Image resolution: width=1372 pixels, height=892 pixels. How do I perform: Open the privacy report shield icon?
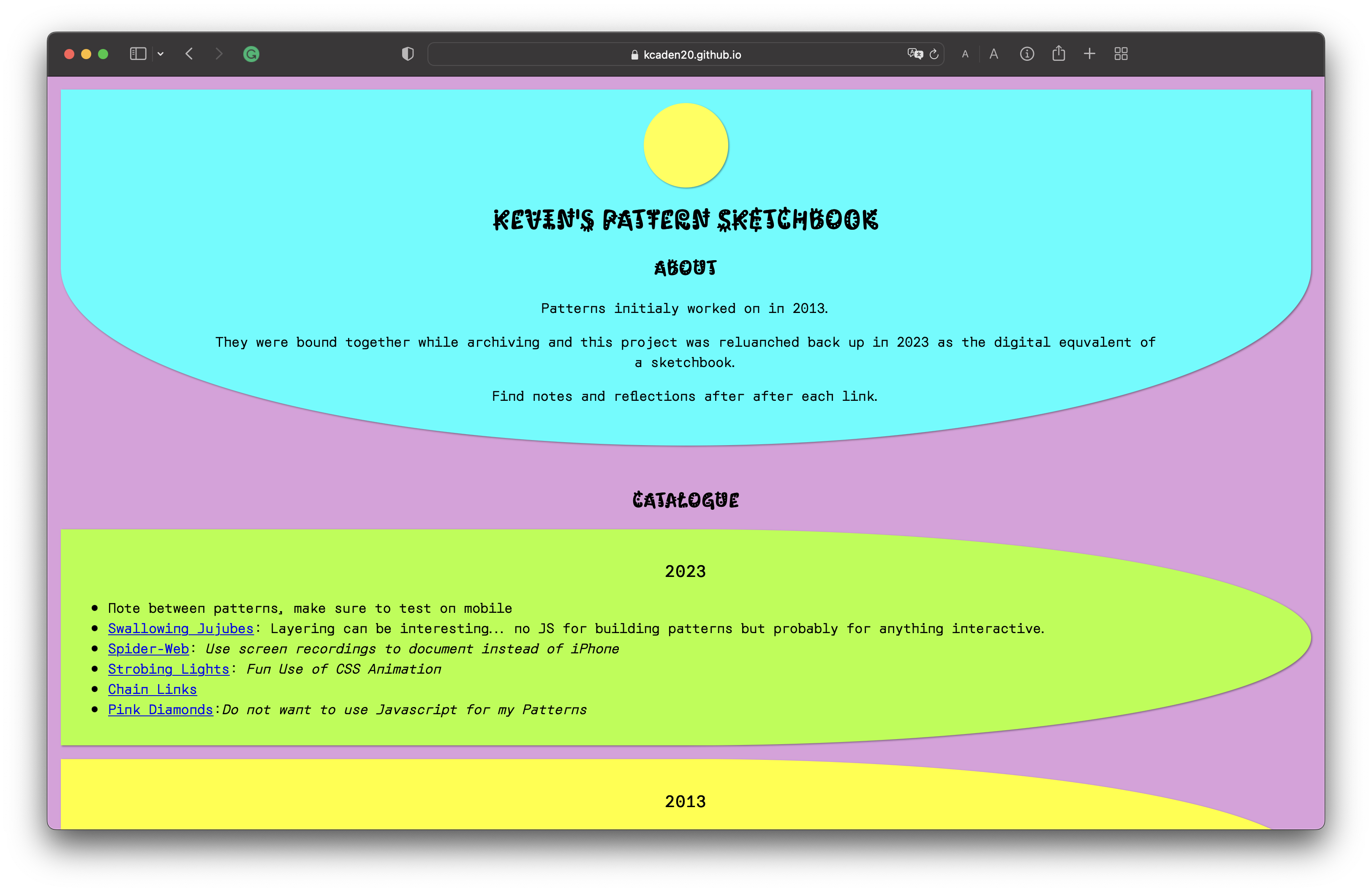(408, 54)
